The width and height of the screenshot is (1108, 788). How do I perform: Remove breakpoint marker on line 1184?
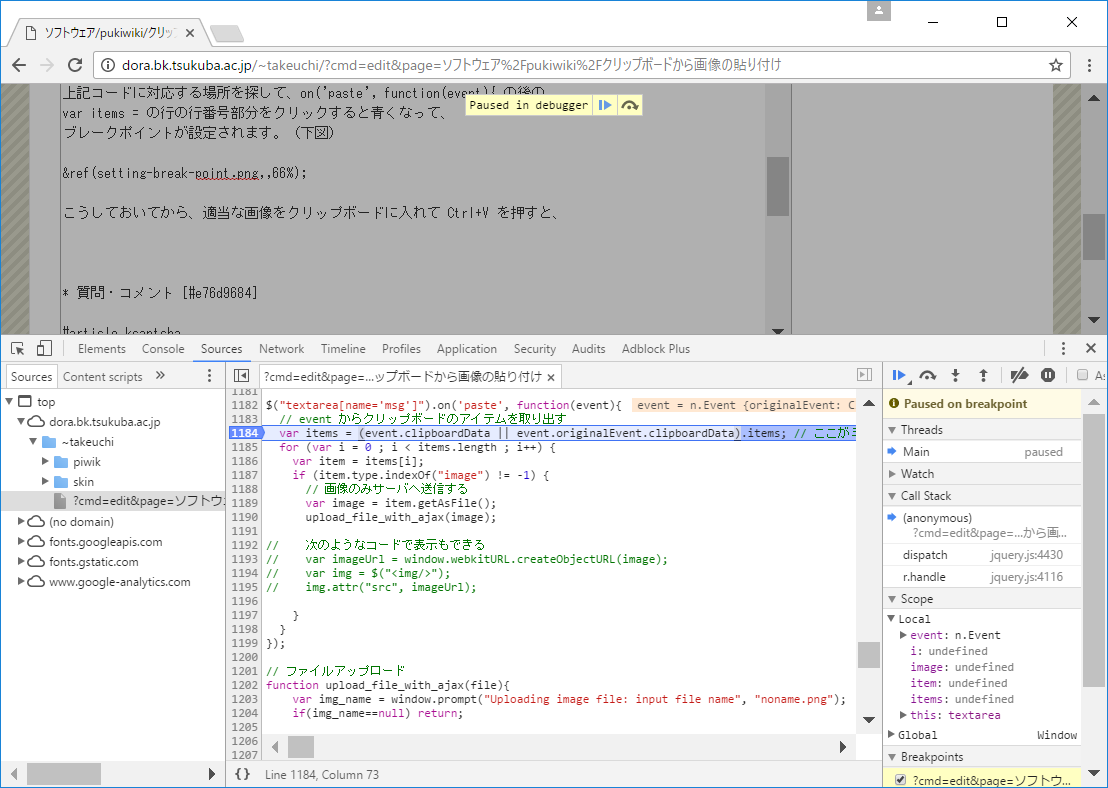coord(244,433)
